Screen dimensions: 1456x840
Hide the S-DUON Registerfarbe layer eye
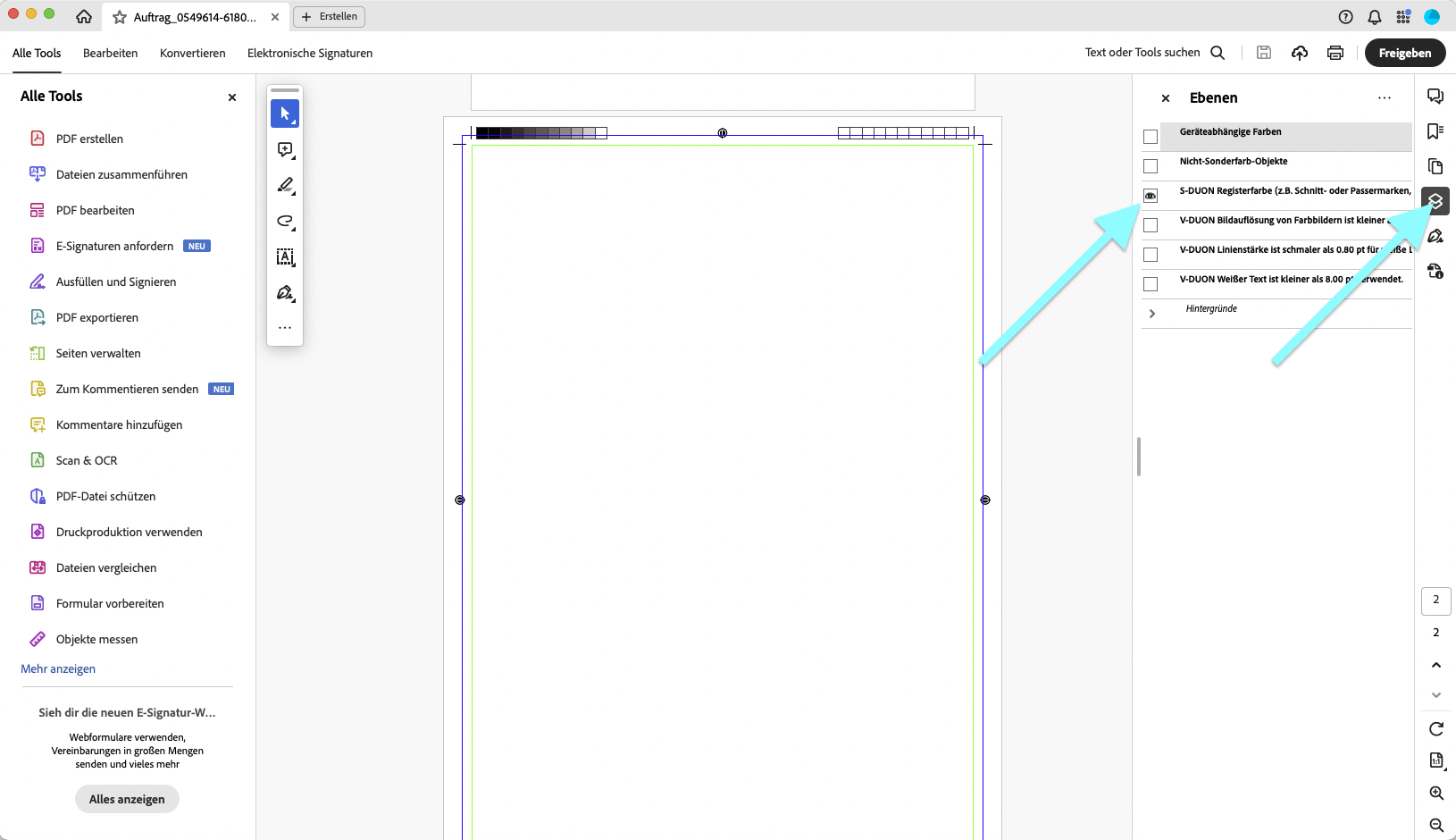click(1151, 196)
